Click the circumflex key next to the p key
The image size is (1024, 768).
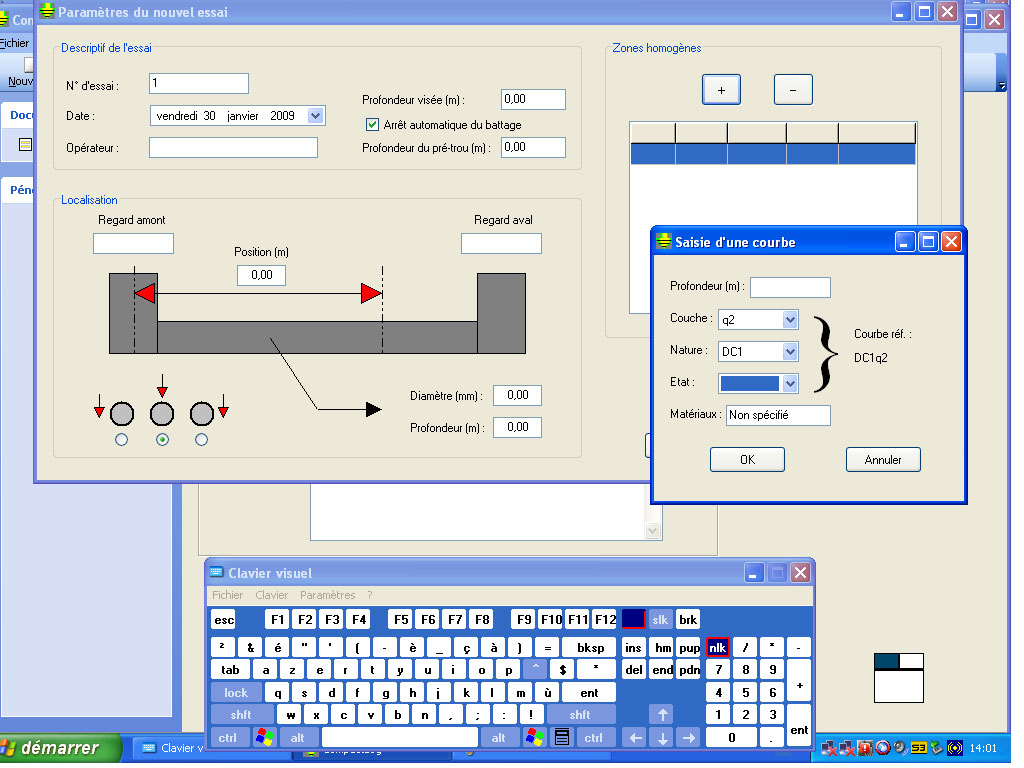tap(535, 669)
